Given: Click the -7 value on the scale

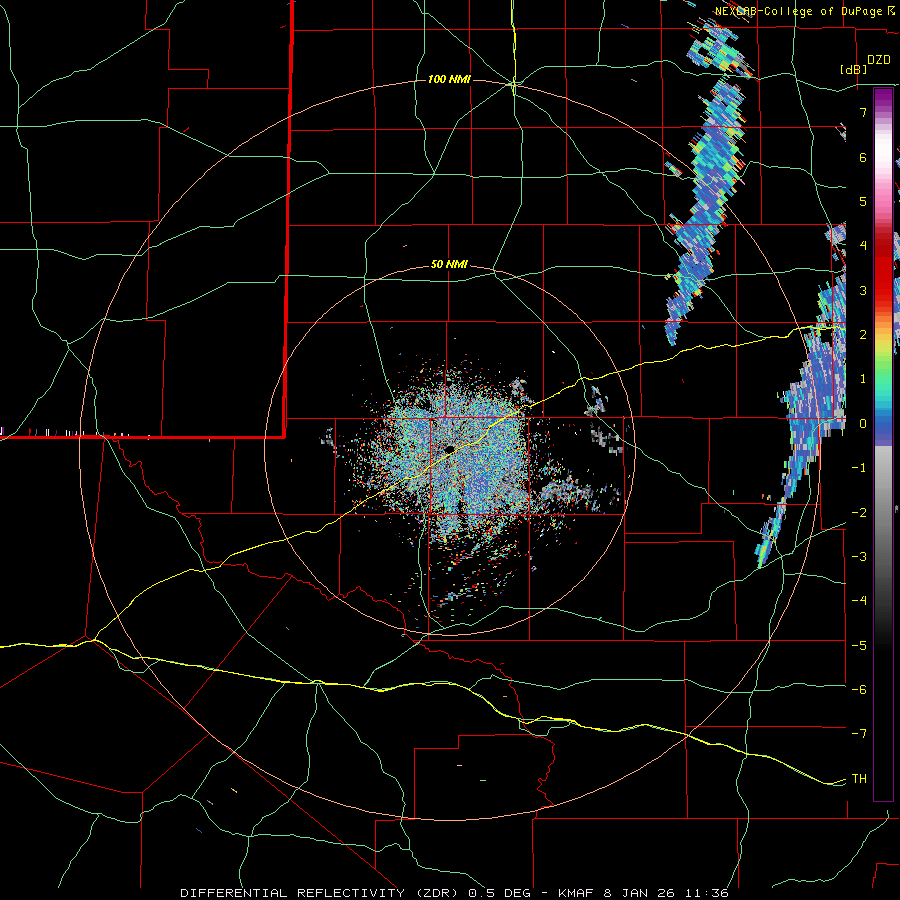Looking at the screenshot, I should 859,734.
